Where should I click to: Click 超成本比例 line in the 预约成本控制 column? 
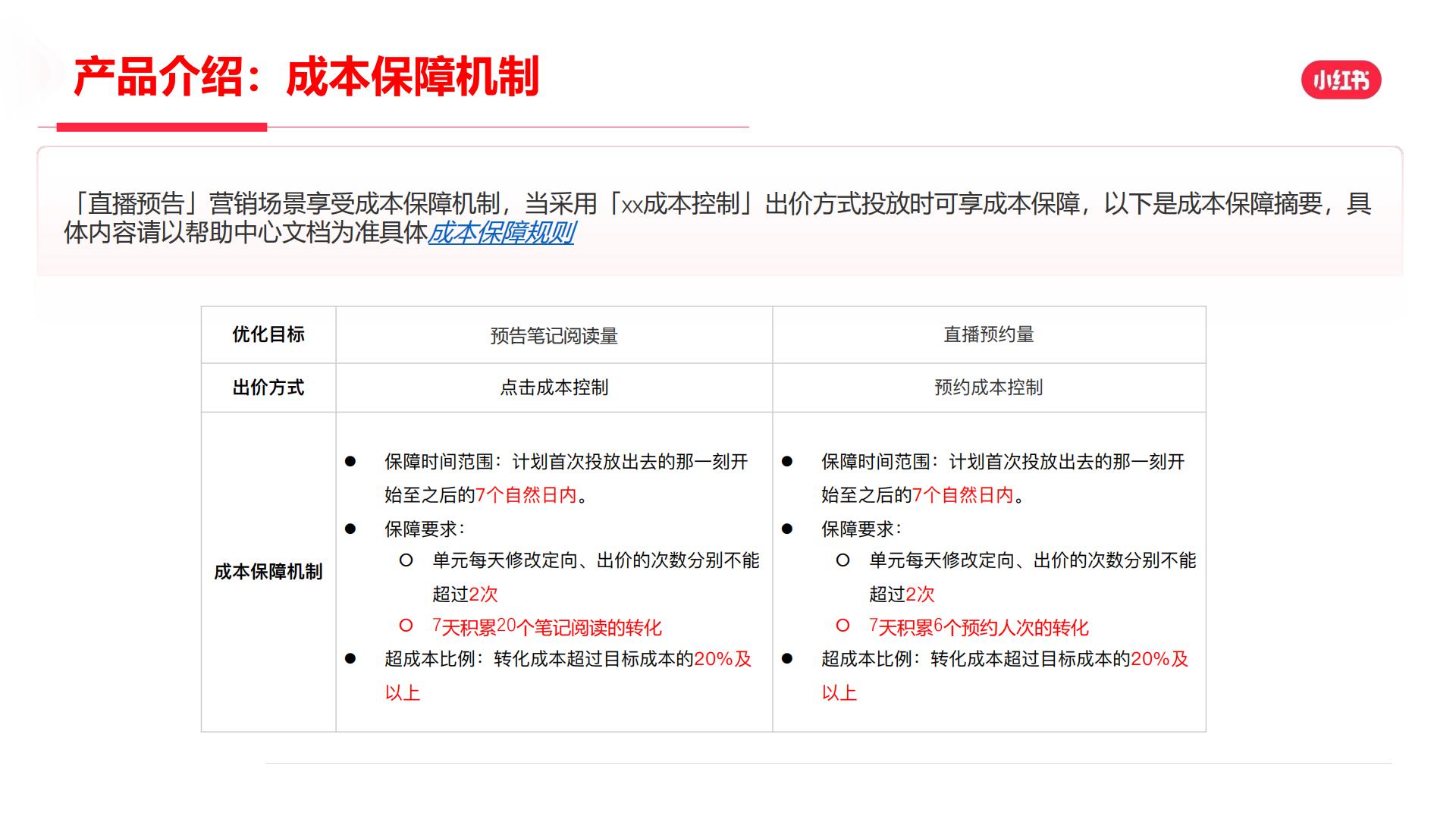[x=1005, y=676]
